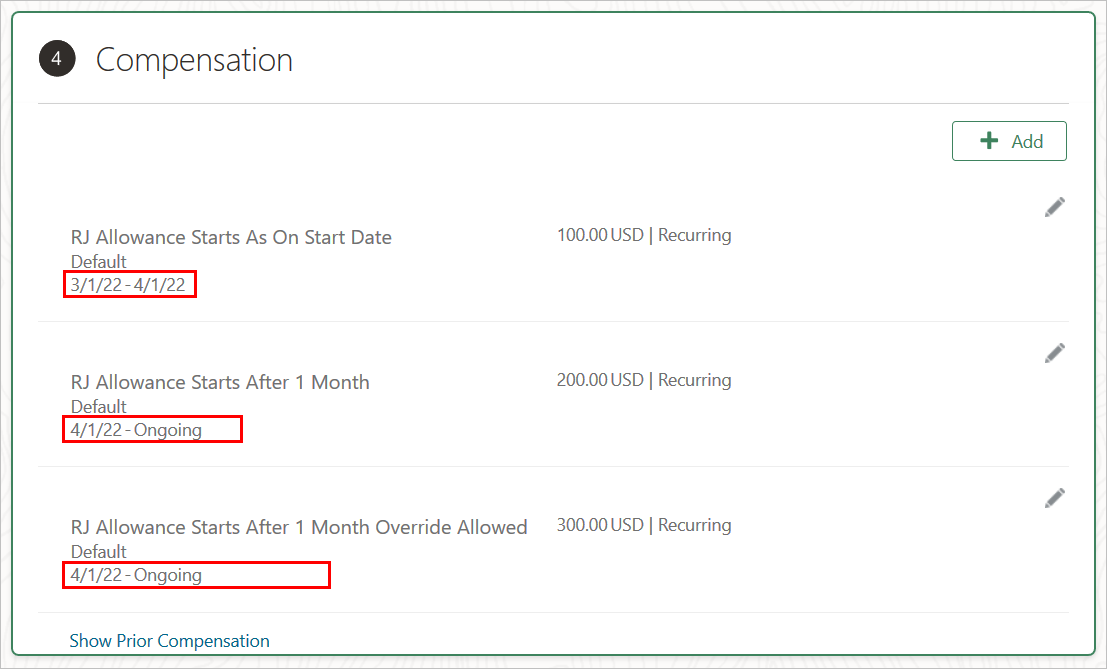The image size is (1107, 669).
Task: Click the step 4 number badge
Action: [x=57, y=60]
